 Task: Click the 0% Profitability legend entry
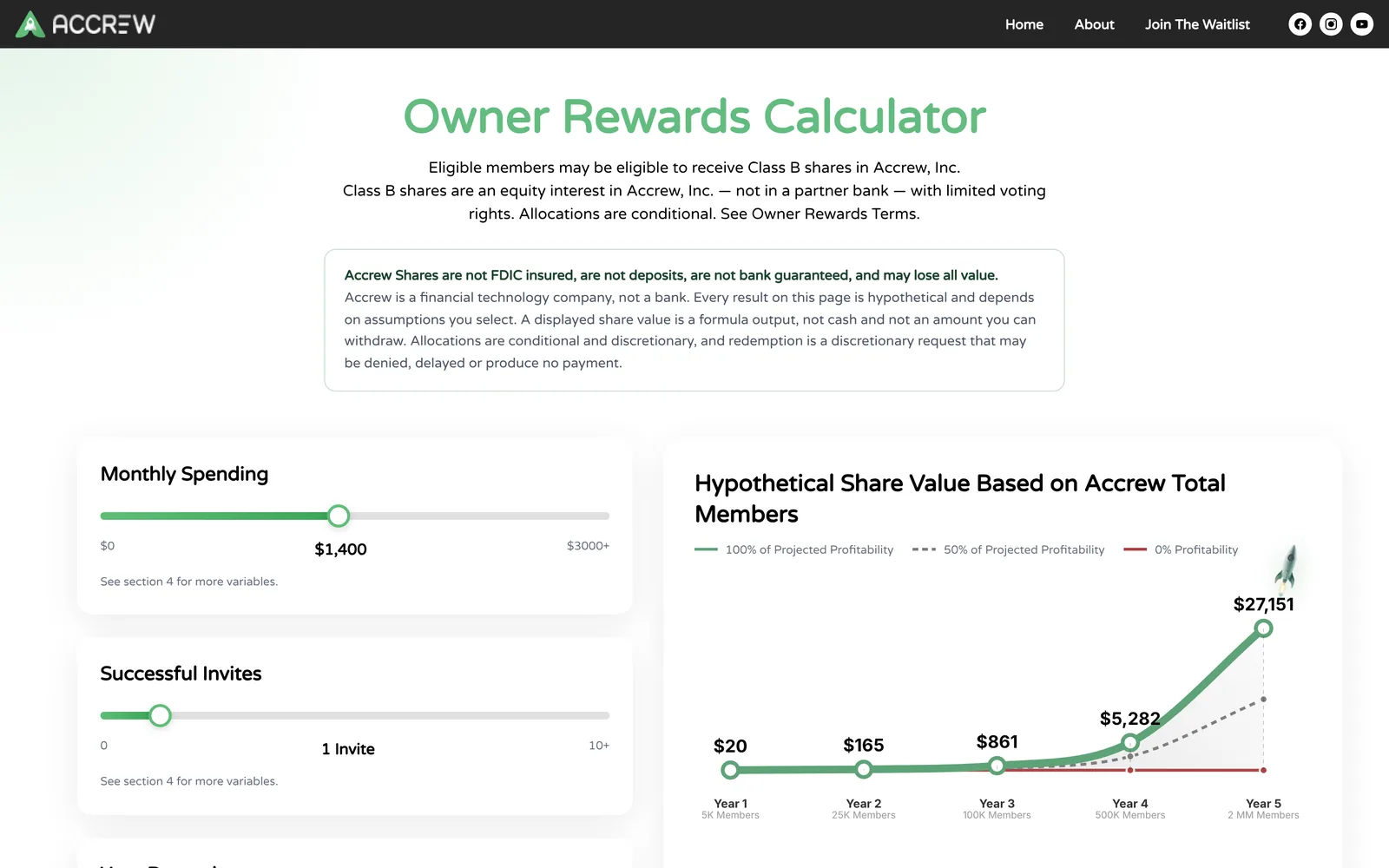(1181, 549)
